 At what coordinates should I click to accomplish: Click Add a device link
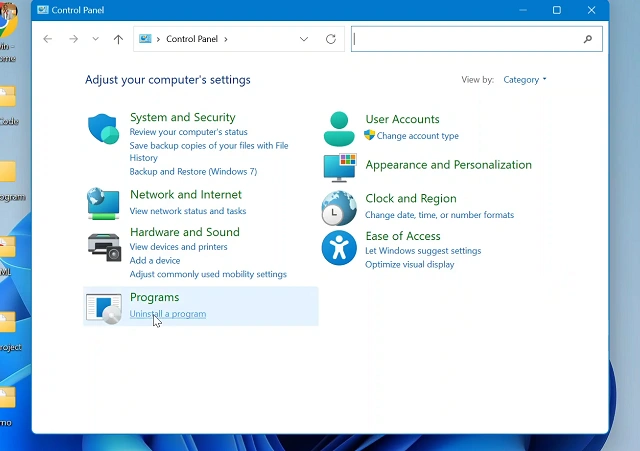tap(155, 260)
